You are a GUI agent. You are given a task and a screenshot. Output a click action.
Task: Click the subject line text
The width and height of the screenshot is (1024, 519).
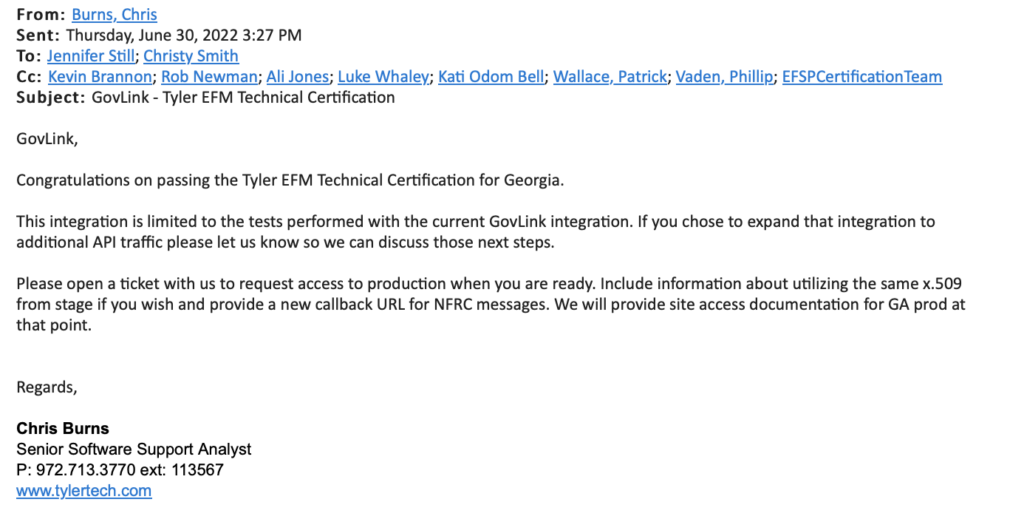tap(243, 98)
